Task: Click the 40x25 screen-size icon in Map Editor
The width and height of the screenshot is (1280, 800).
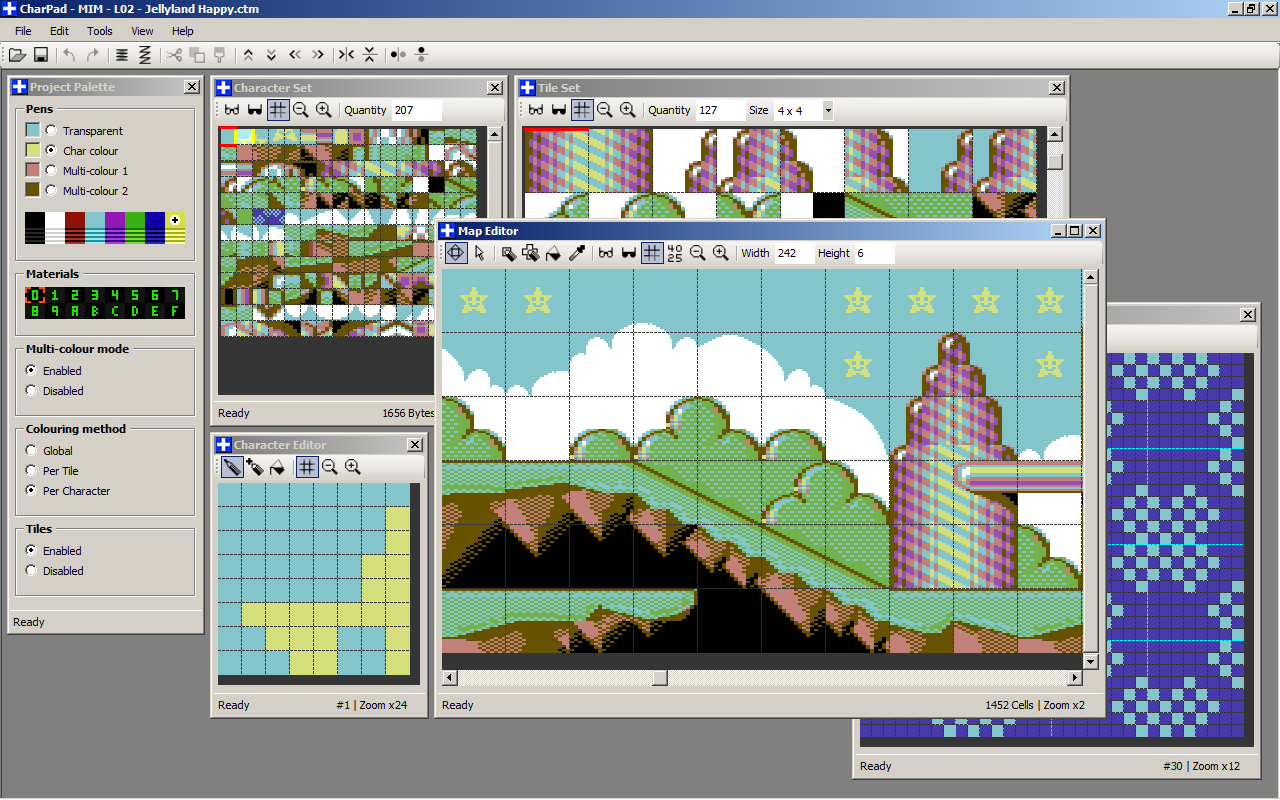Action: 675,253
